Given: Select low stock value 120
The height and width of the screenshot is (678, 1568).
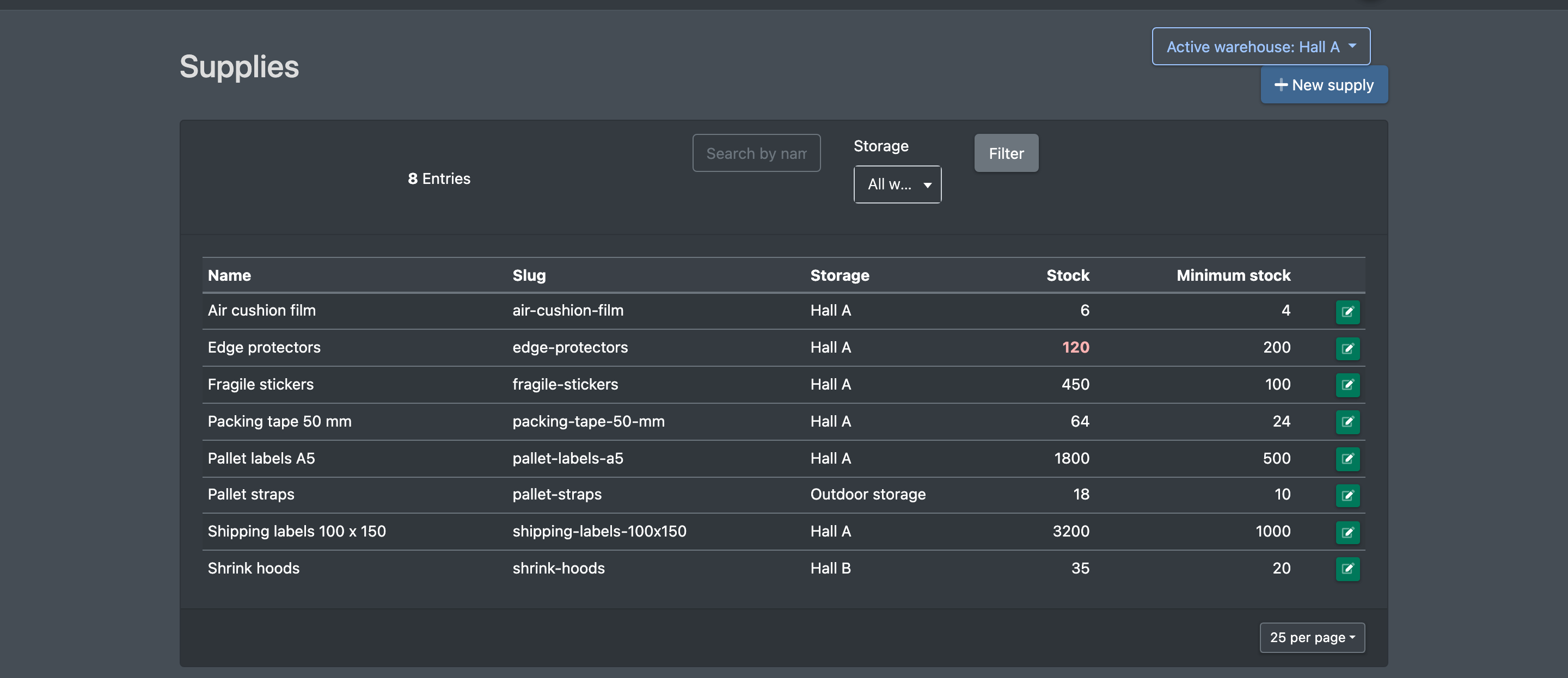Looking at the screenshot, I should (x=1076, y=348).
